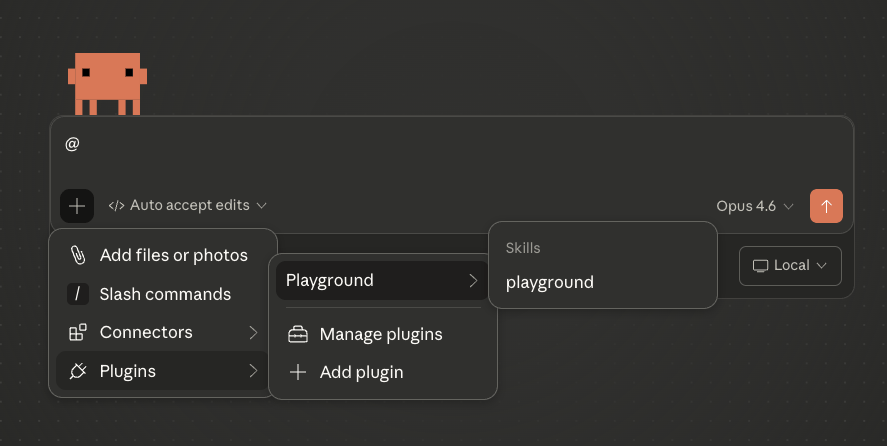This screenshot has width=887, height=446.
Task: Select the Slash commands menu entry
Action: coord(165,294)
